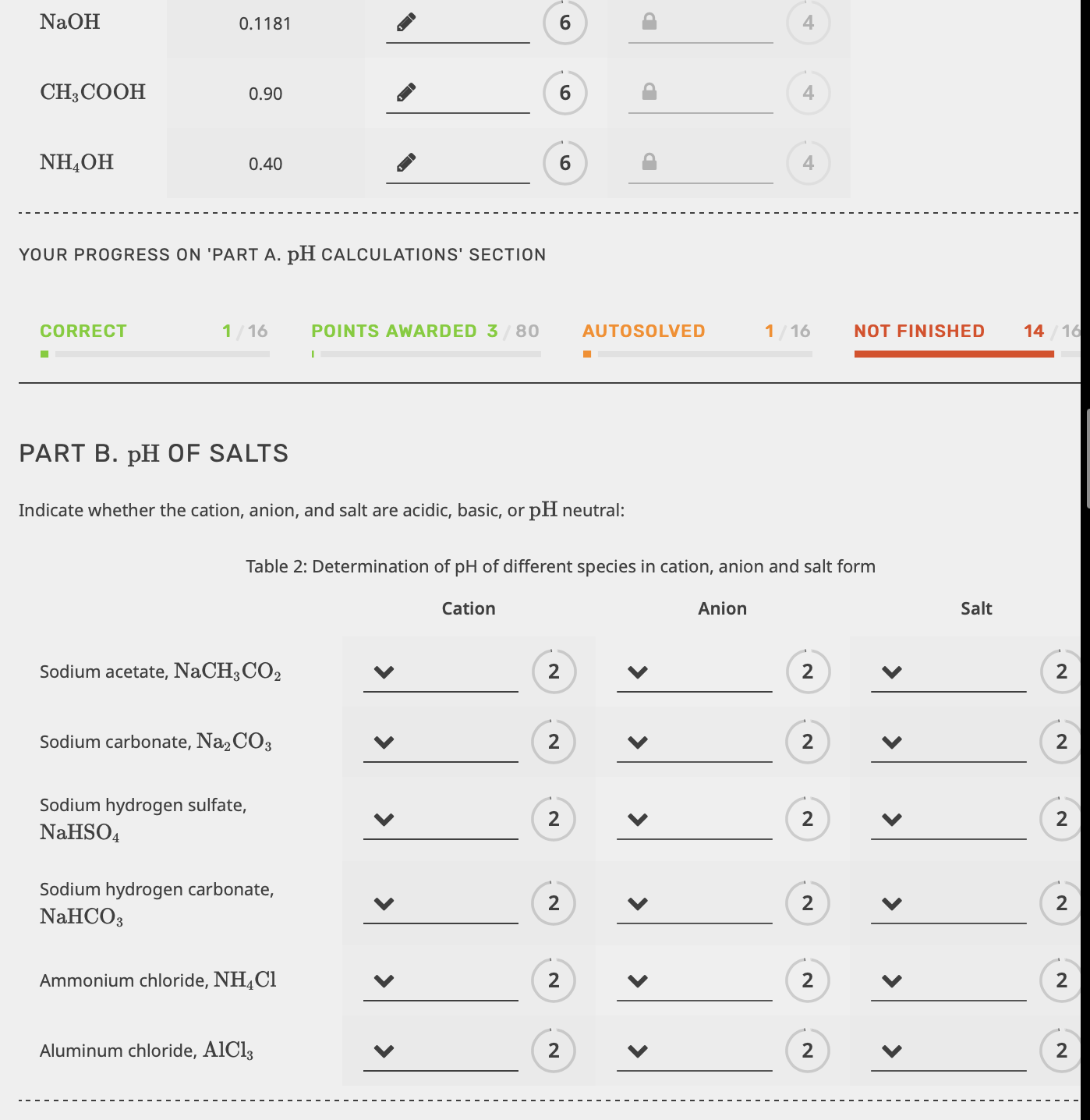The width and height of the screenshot is (1090, 1120).
Task: Open the Salt dropdown for Sodium hydrogen carbonate
Action: pyautogui.click(x=892, y=903)
